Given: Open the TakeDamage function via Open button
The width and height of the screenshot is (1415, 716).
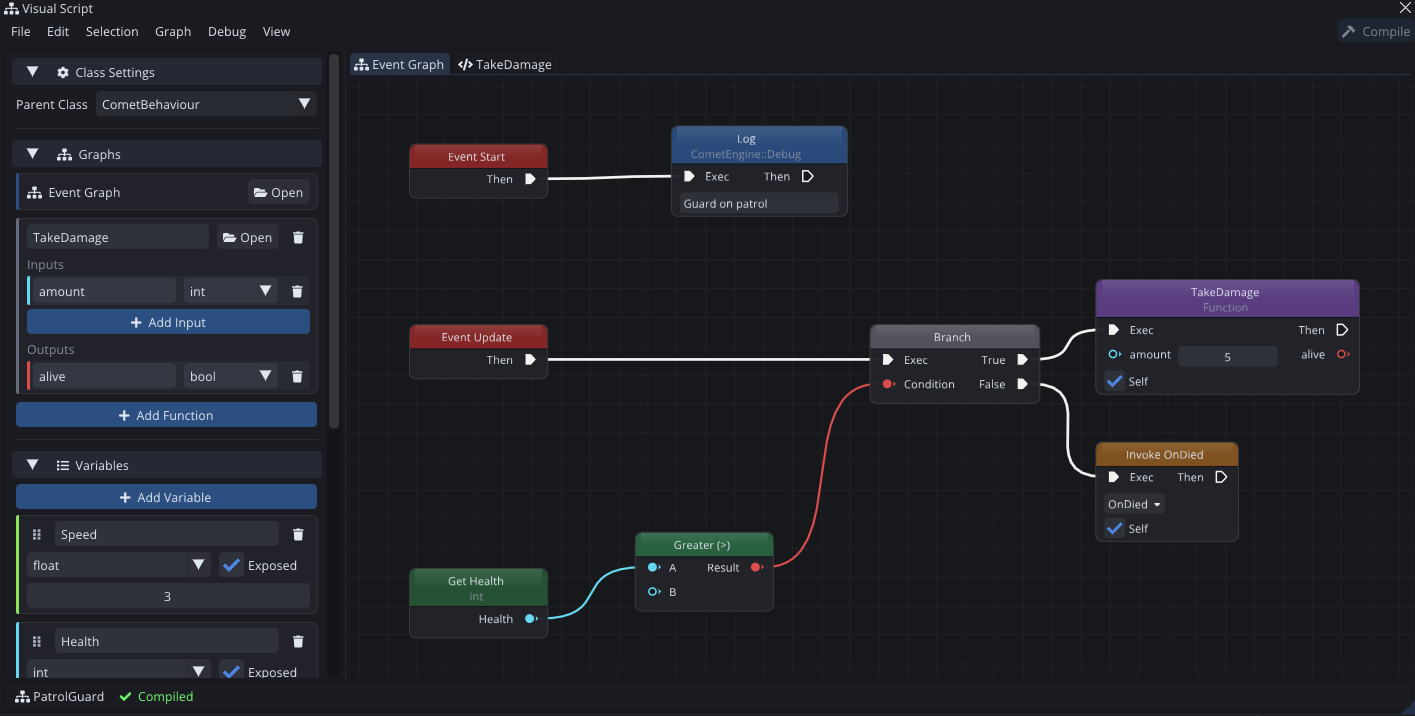Looking at the screenshot, I should [x=247, y=237].
